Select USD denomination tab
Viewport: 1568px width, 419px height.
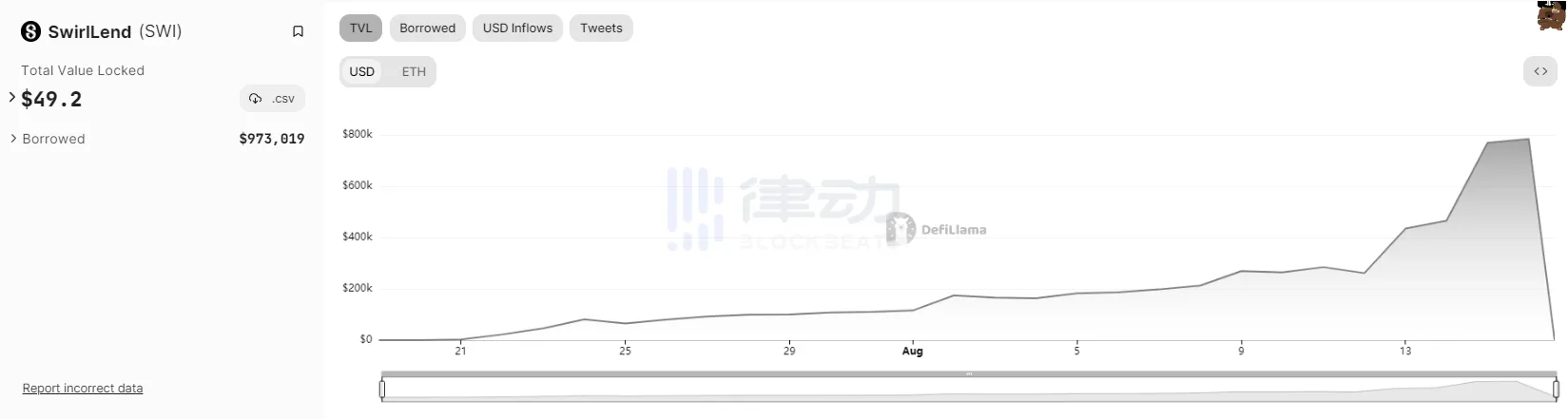click(362, 71)
